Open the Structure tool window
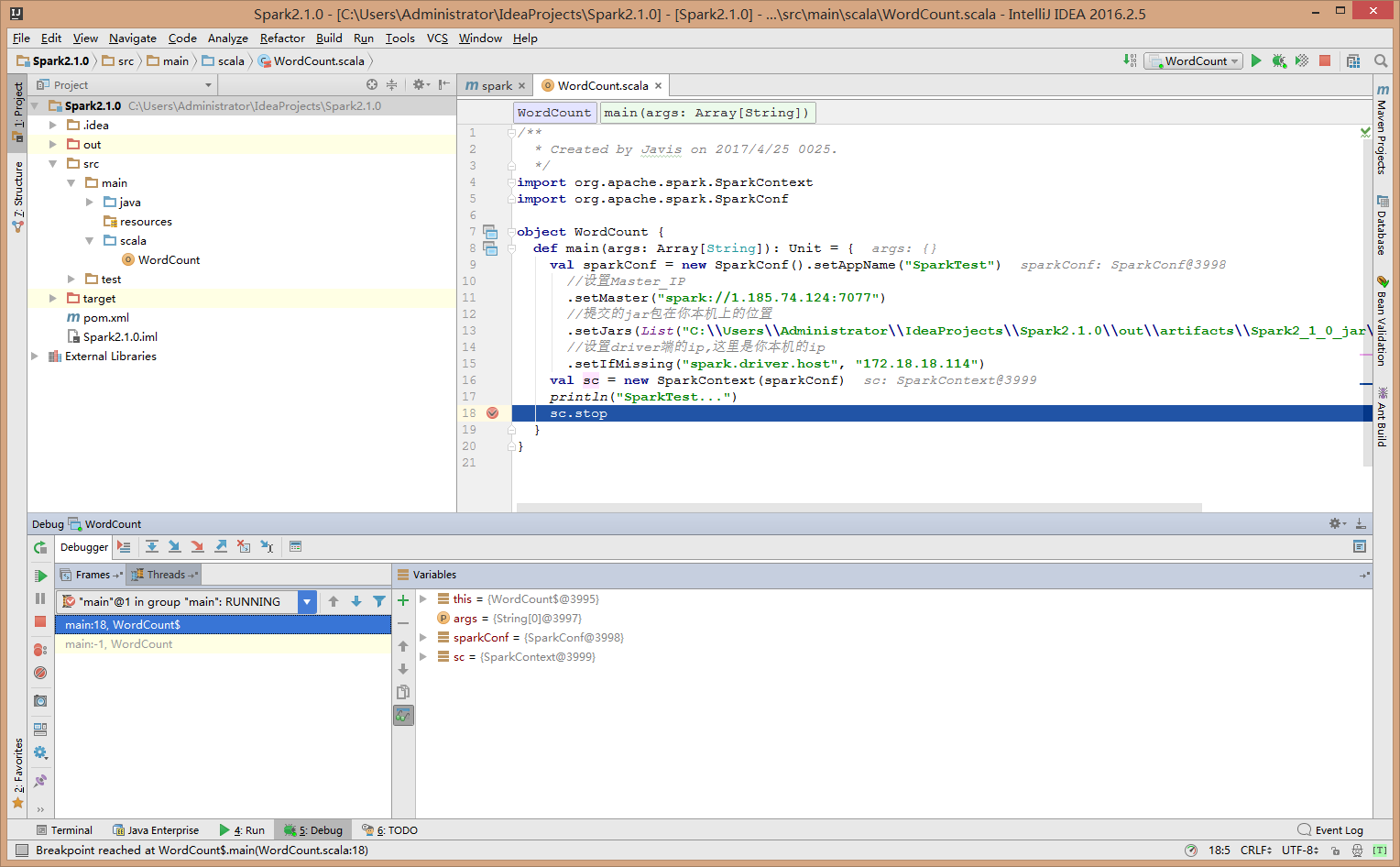 17,196
